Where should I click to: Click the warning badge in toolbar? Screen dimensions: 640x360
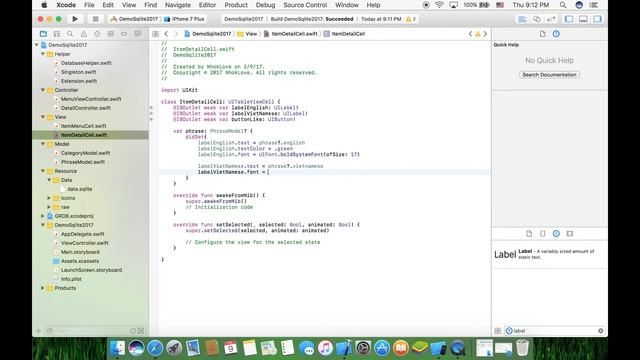pyautogui.click(x=411, y=19)
